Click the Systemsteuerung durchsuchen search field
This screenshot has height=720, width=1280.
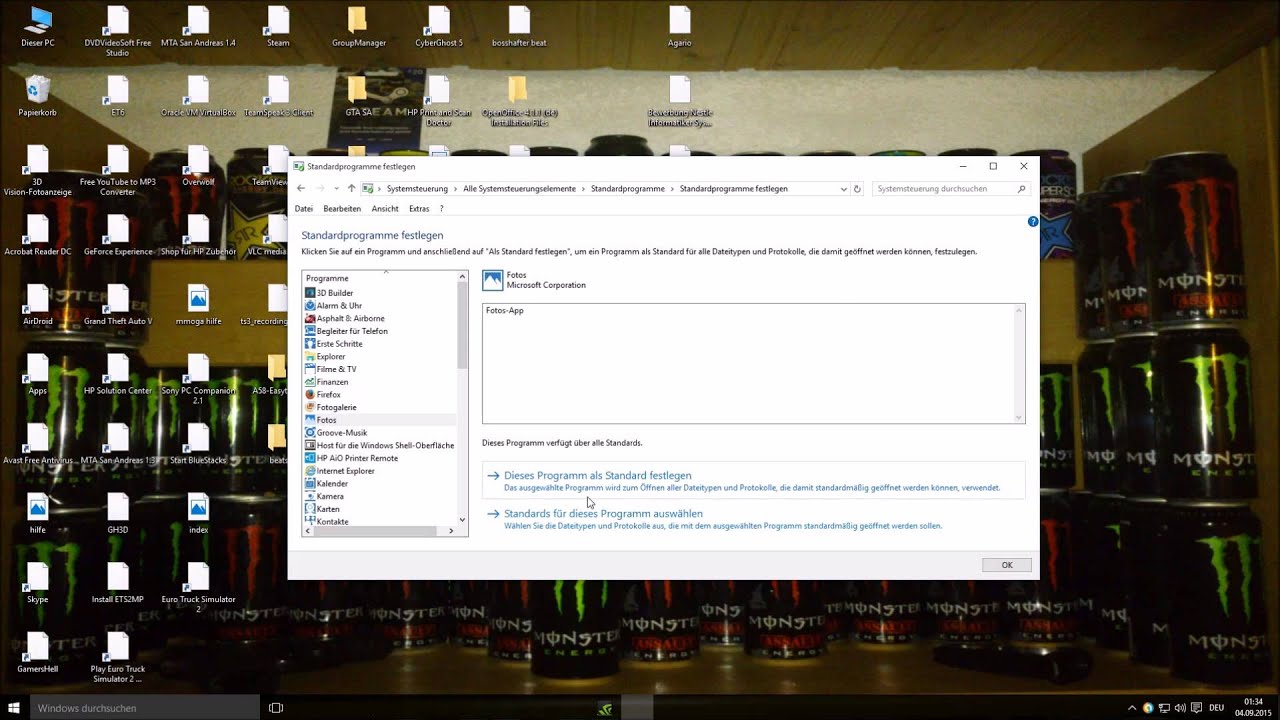(x=950, y=189)
